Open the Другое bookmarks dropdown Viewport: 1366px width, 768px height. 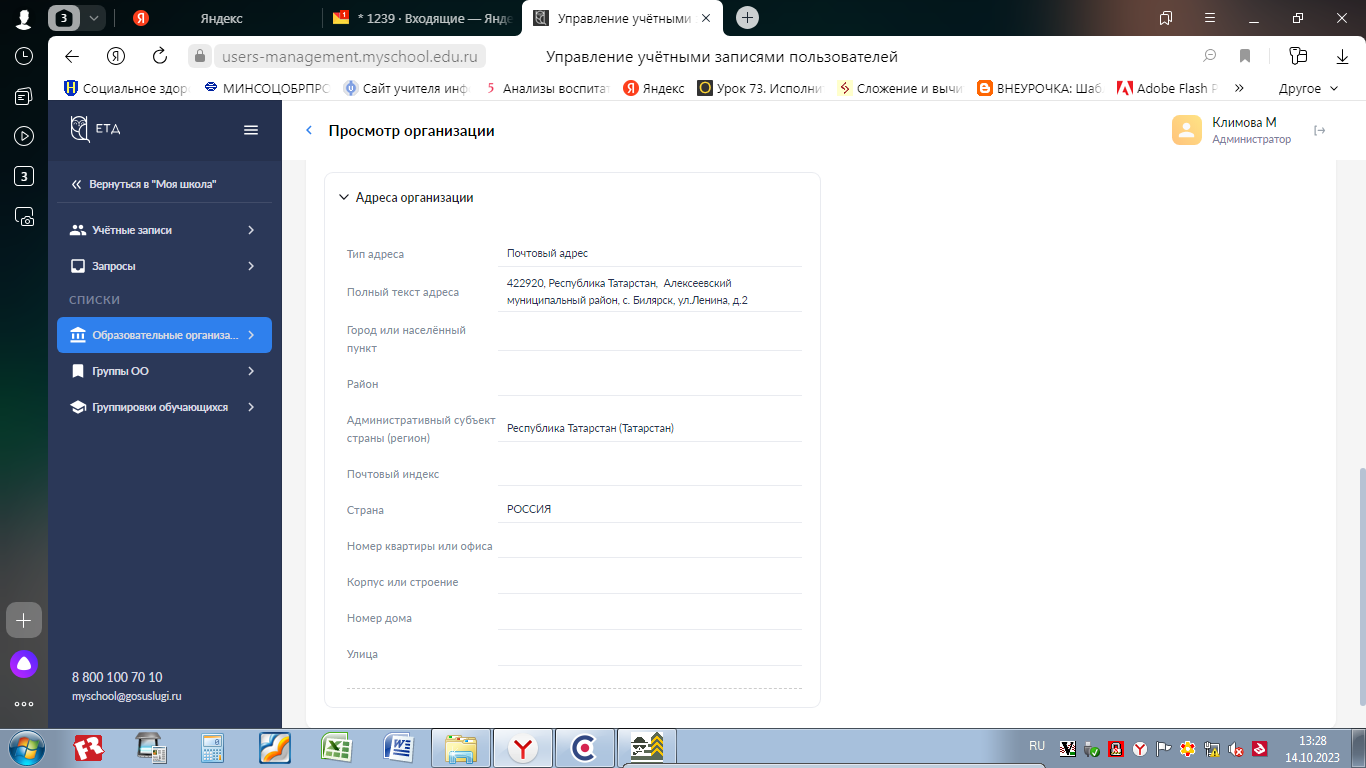coord(1308,88)
